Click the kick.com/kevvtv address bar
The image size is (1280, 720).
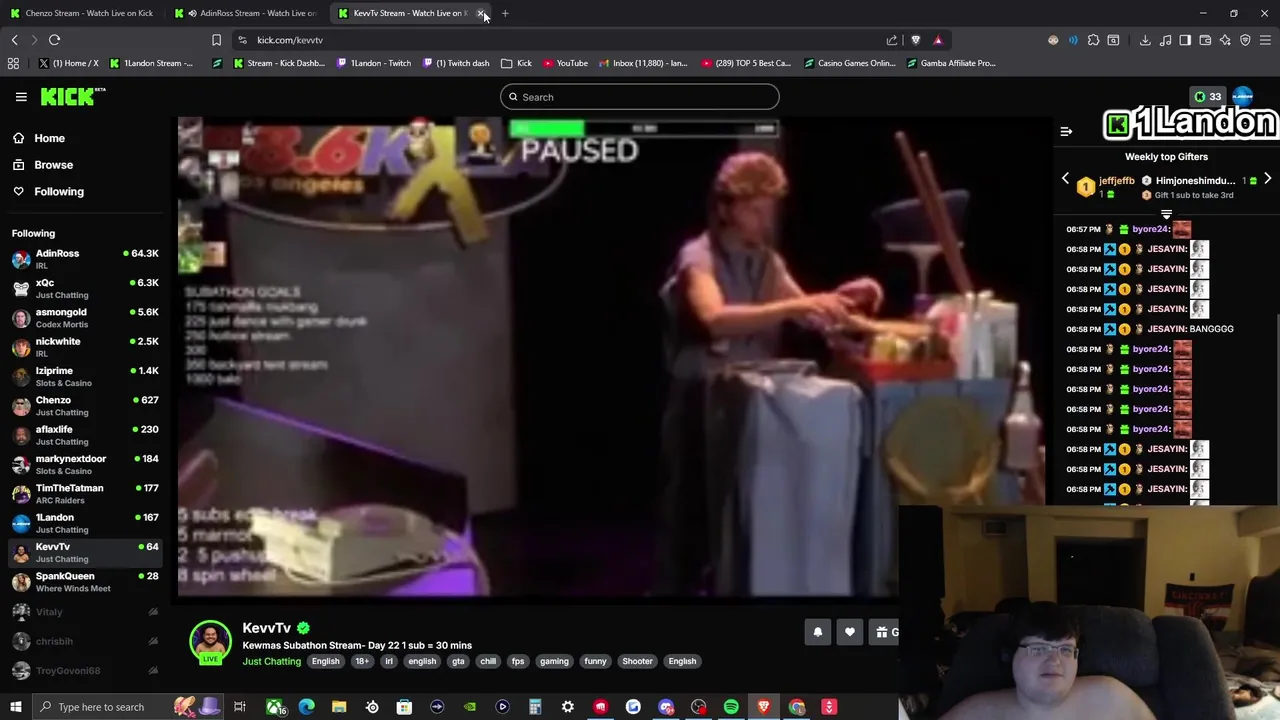point(560,40)
